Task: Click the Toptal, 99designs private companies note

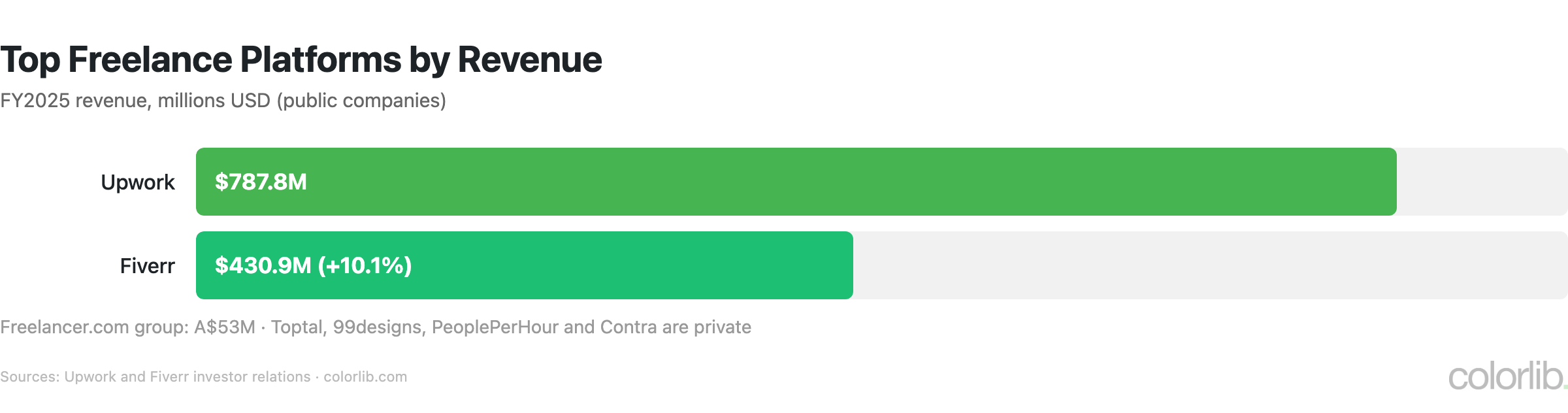Action: [511, 327]
